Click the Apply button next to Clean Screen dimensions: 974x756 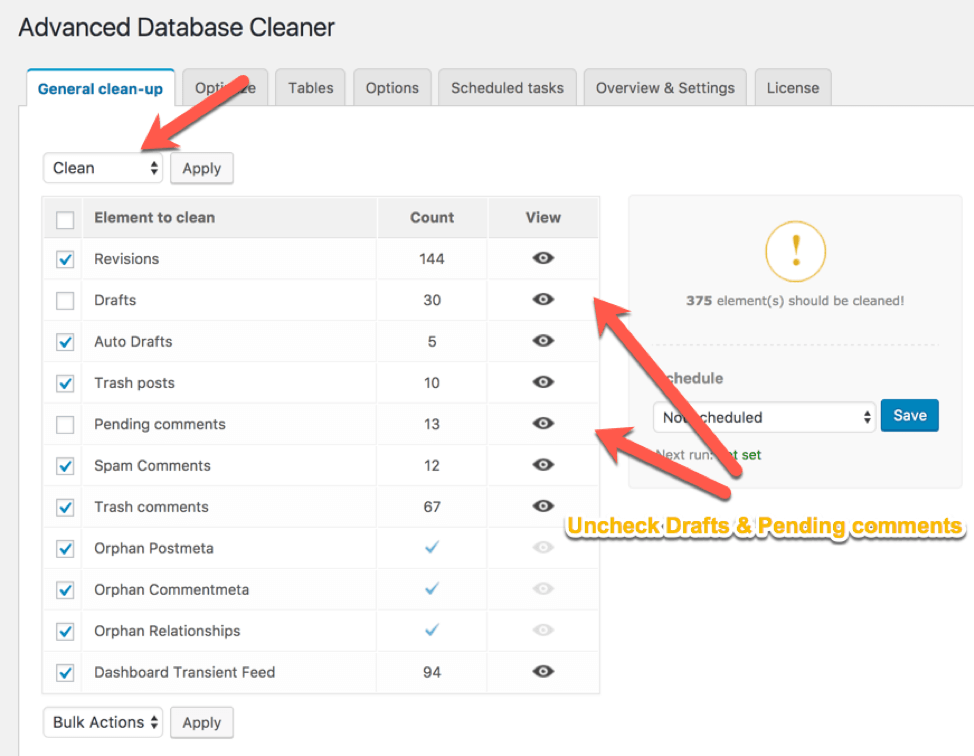point(201,168)
